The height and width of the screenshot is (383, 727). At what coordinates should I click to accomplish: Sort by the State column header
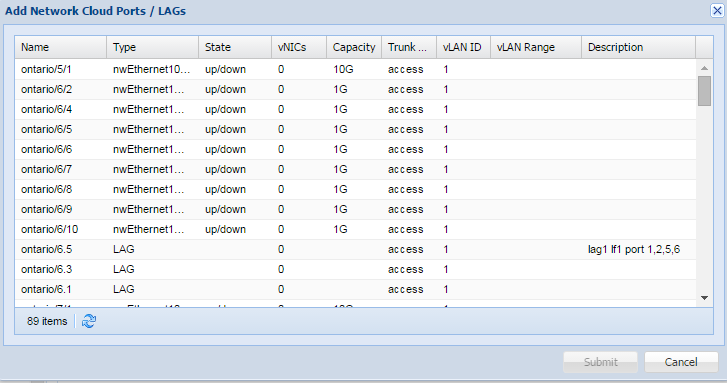235,47
